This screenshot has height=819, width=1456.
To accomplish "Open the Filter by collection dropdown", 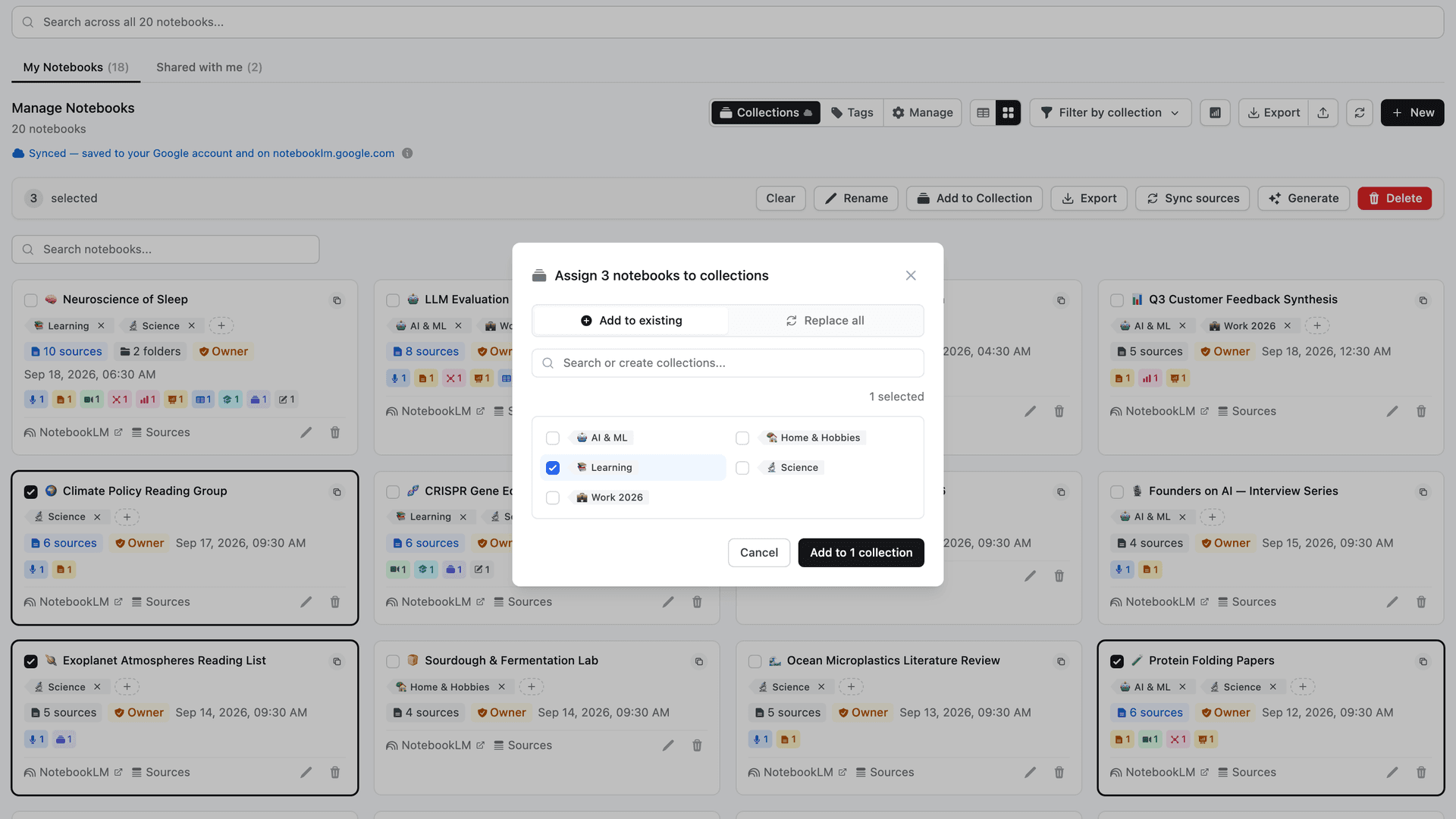I will (x=1110, y=113).
